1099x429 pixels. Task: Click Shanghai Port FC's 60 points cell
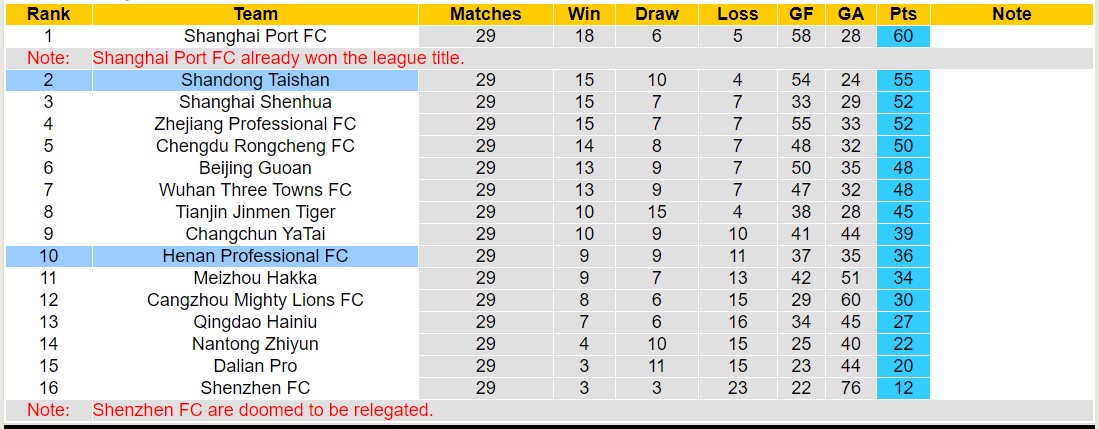pyautogui.click(x=903, y=36)
